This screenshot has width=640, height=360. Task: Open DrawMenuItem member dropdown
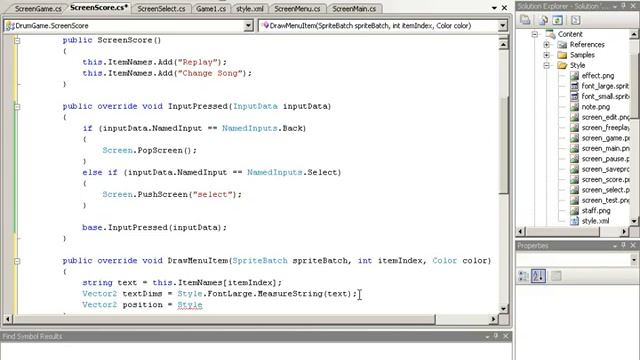pyautogui.click(x=502, y=26)
